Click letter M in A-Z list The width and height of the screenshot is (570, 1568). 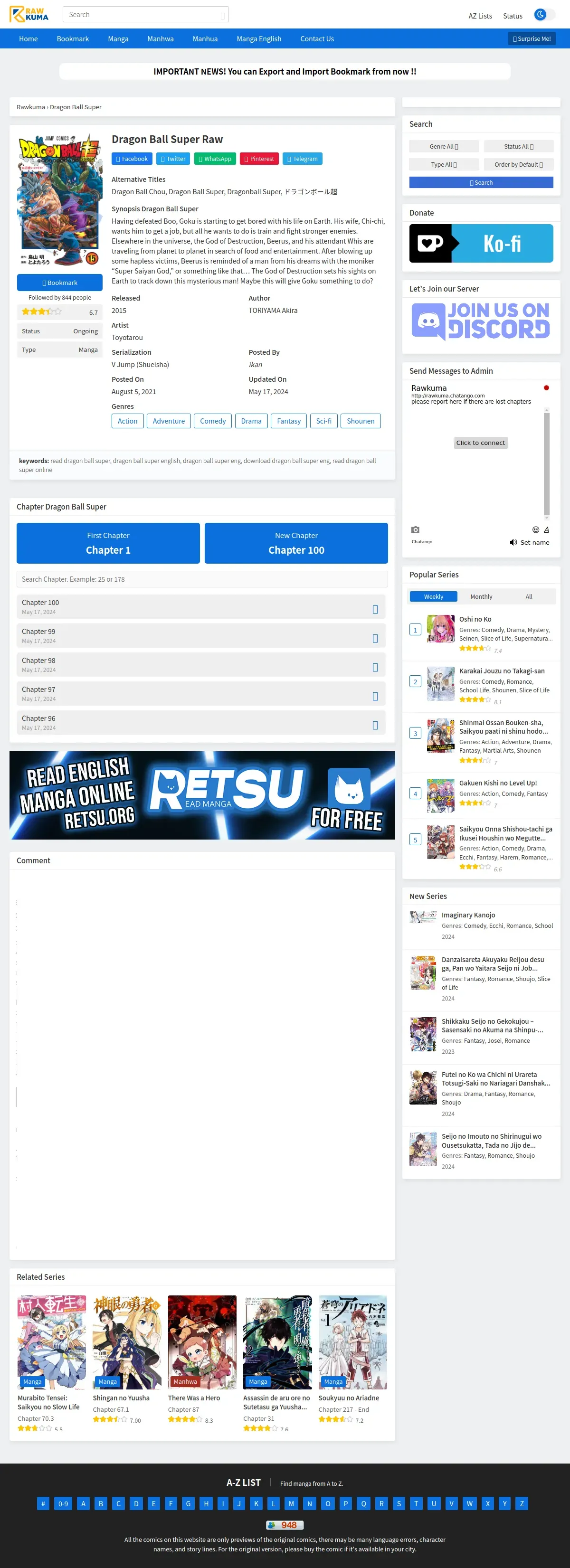point(291,1503)
